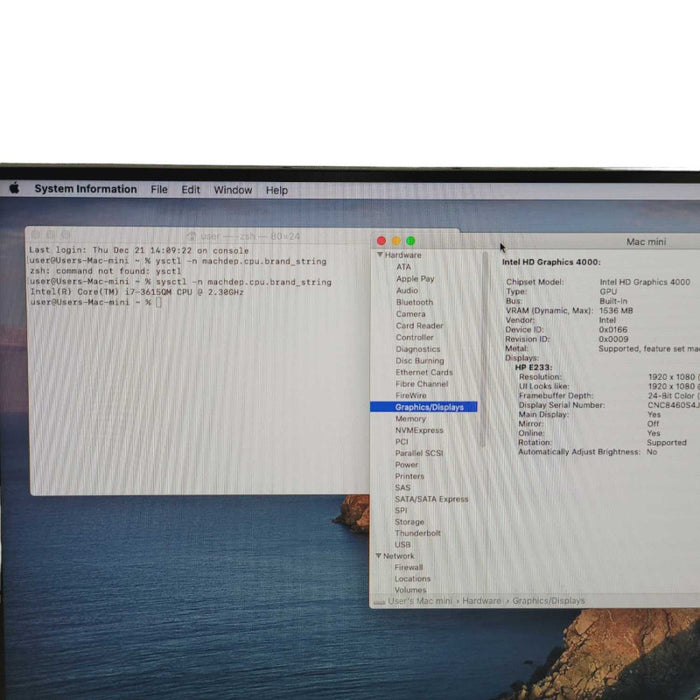Select Printers in the sidebar
This screenshot has width=700, height=700.
(409, 476)
